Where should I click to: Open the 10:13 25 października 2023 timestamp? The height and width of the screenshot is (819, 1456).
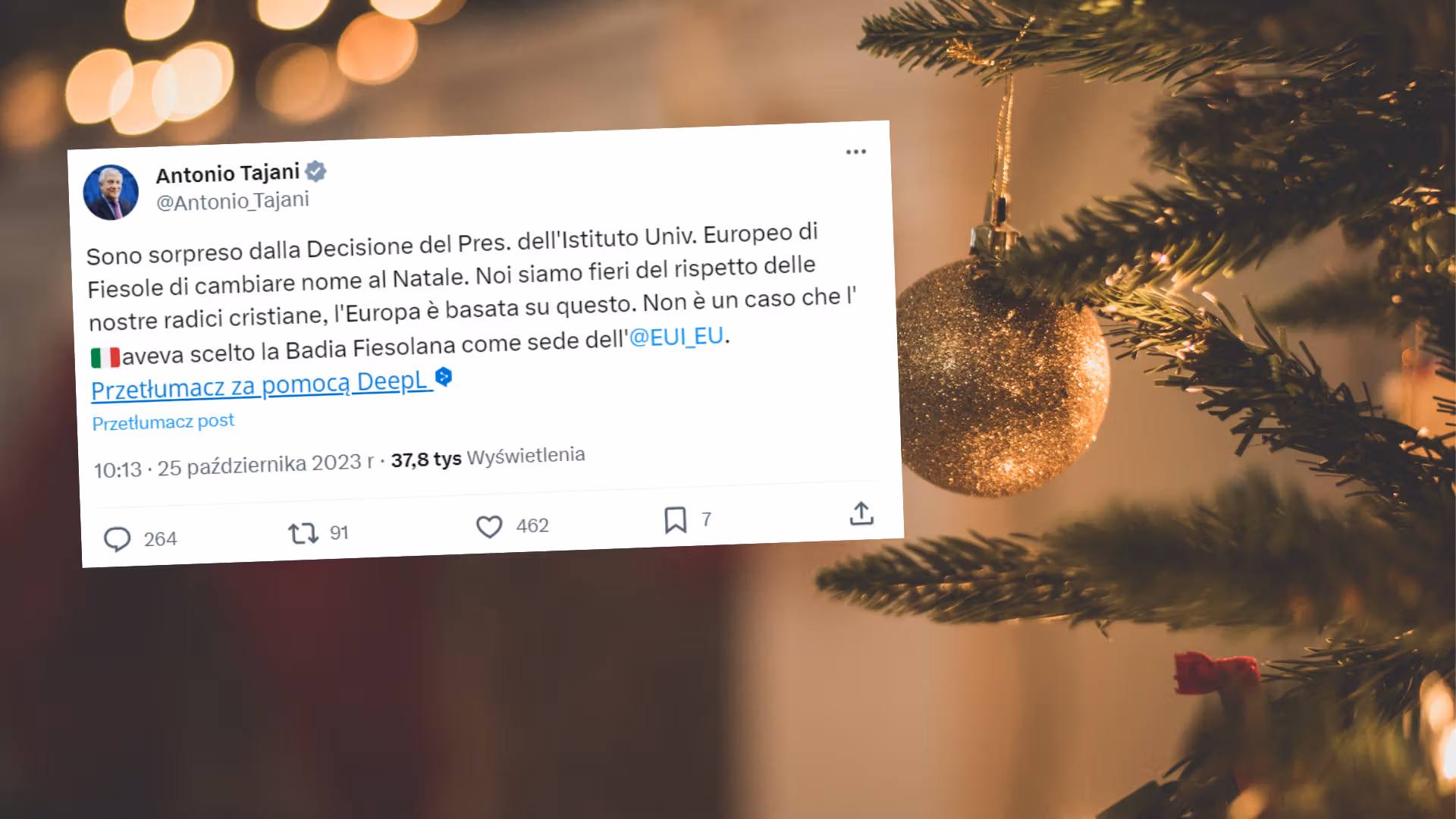(234, 466)
